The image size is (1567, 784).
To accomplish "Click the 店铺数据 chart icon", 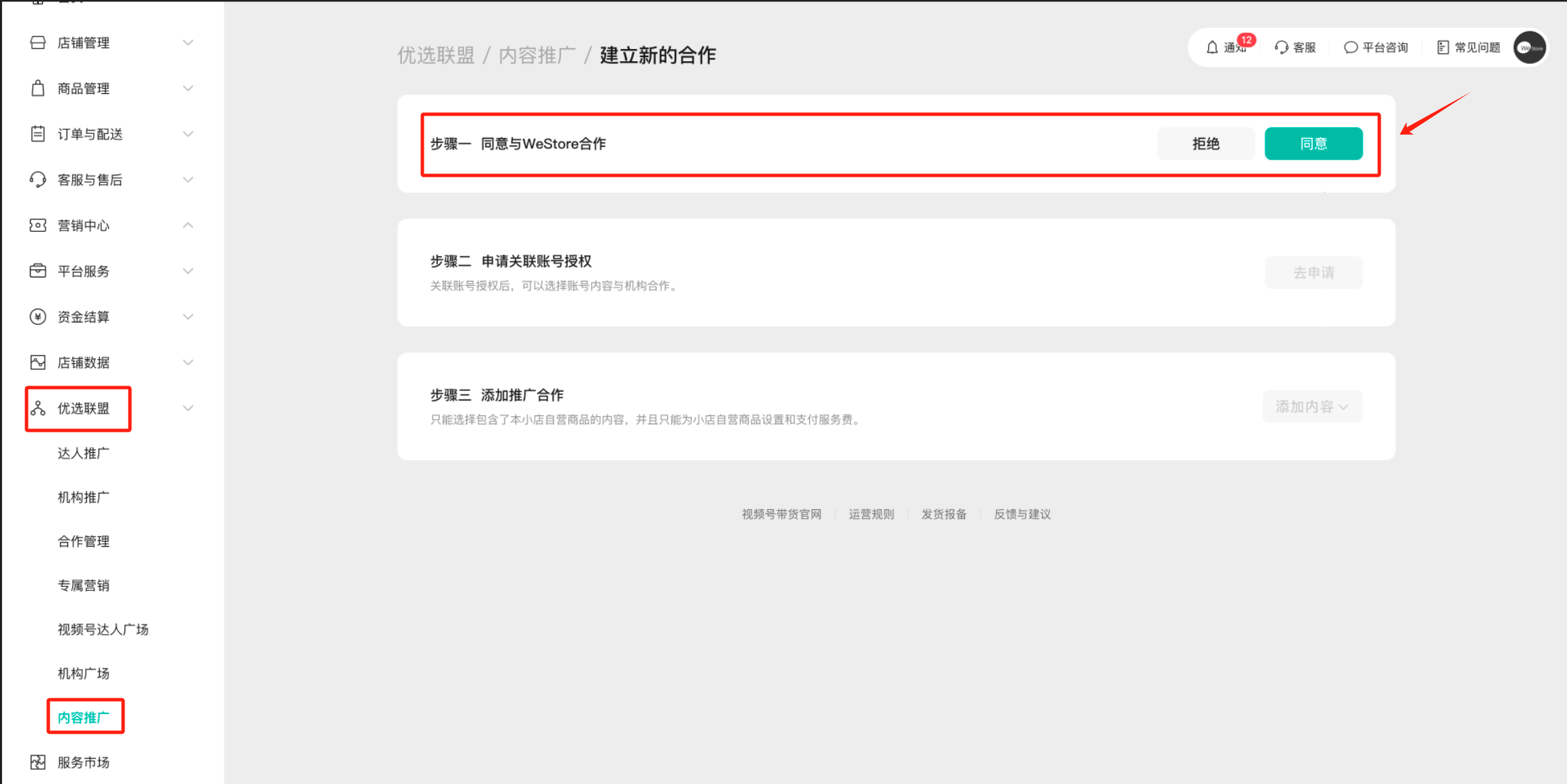I will [38, 362].
